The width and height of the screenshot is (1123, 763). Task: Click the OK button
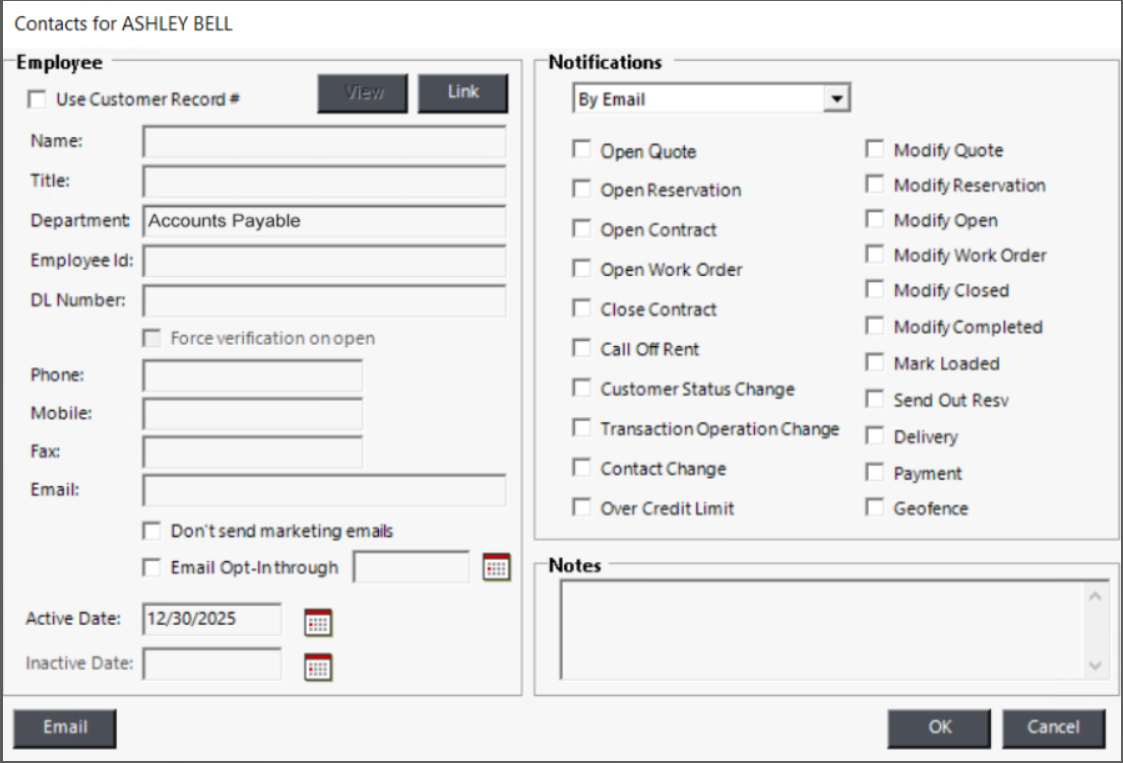tap(939, 728)
